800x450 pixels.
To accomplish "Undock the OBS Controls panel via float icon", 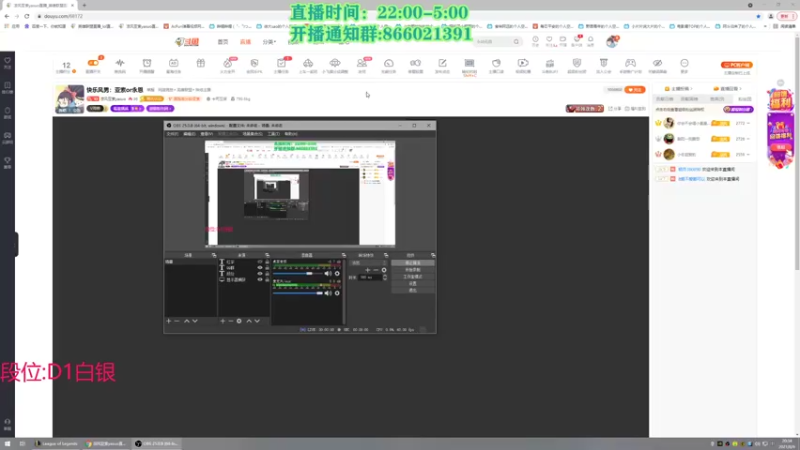I will (x=433, y=255).
